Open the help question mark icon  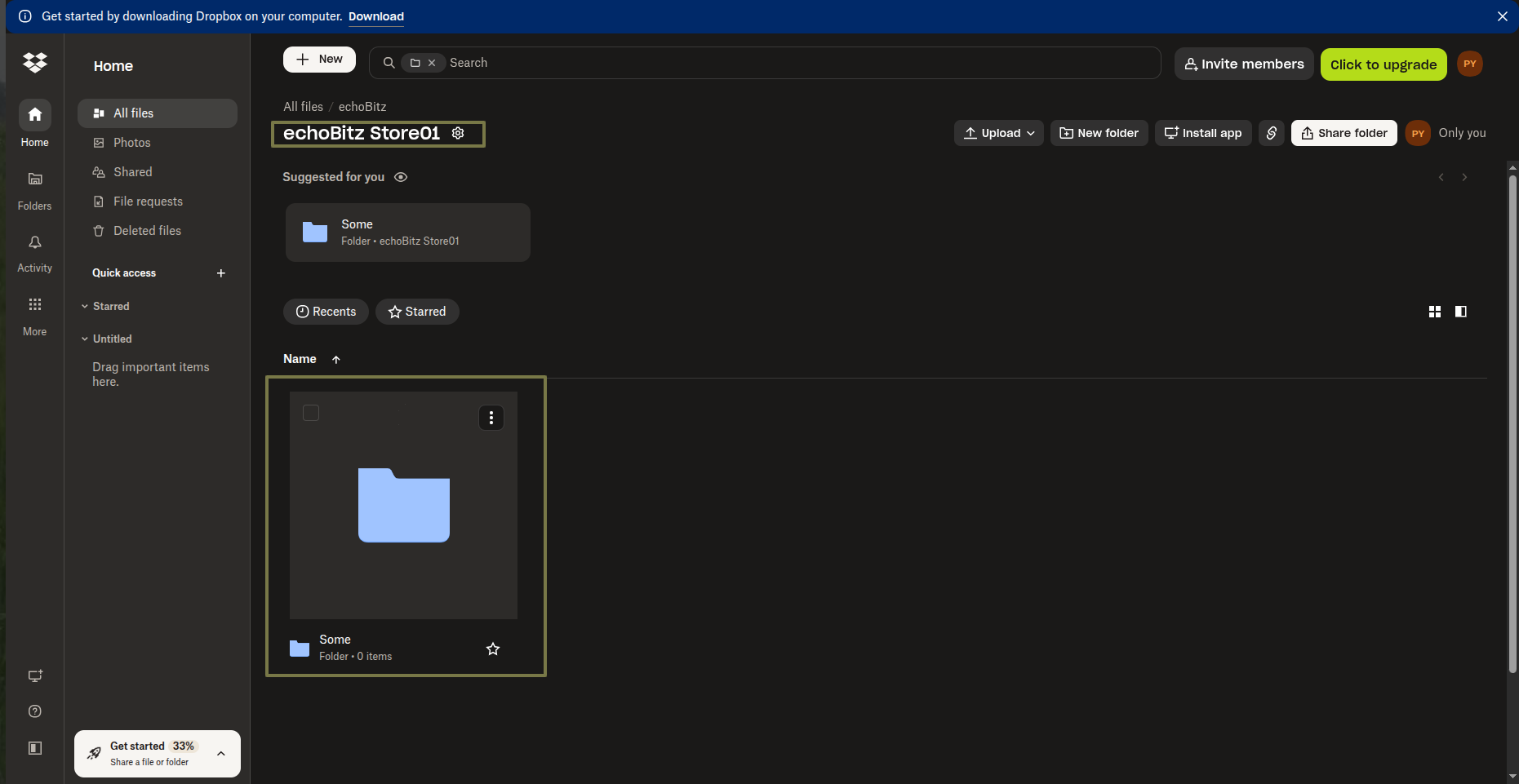35,711
